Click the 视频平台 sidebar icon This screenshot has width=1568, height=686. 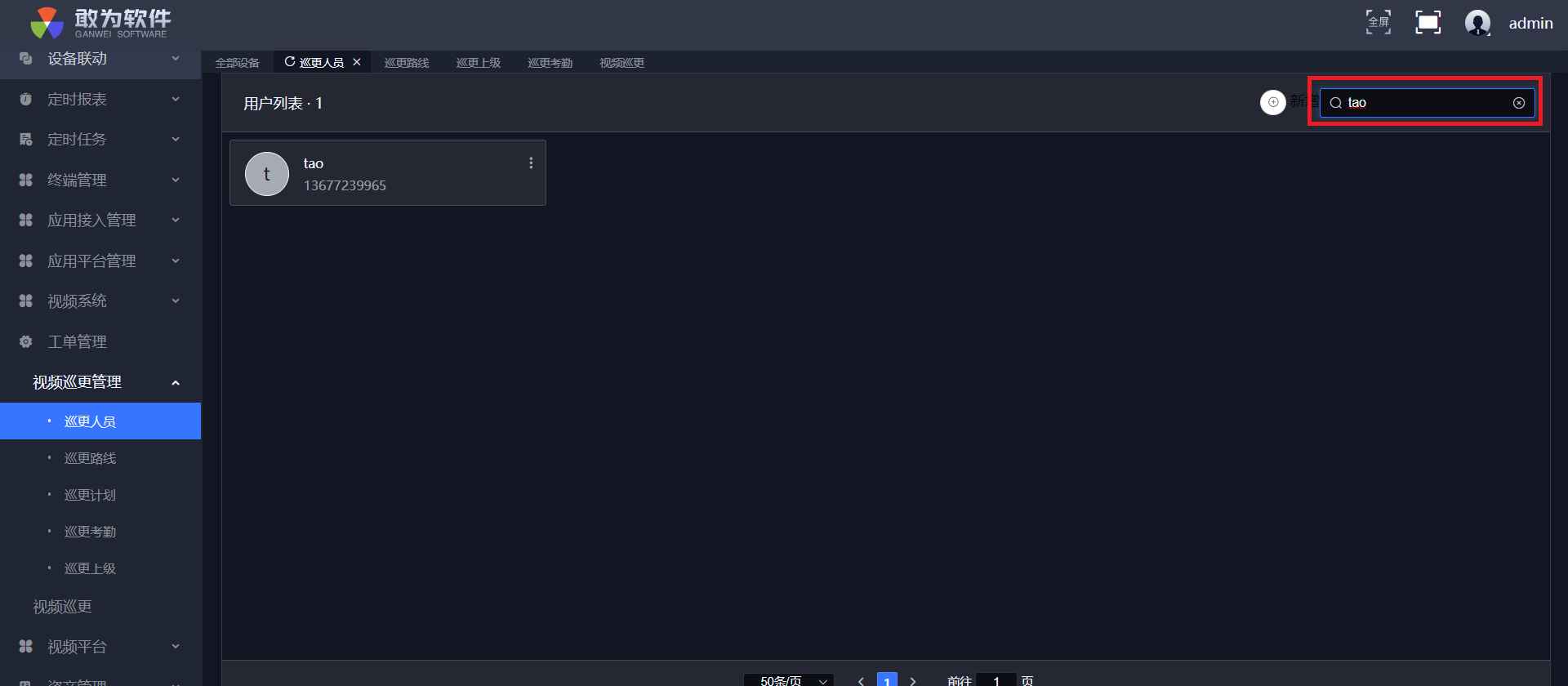pyautogui.click(x=26, y=647)
